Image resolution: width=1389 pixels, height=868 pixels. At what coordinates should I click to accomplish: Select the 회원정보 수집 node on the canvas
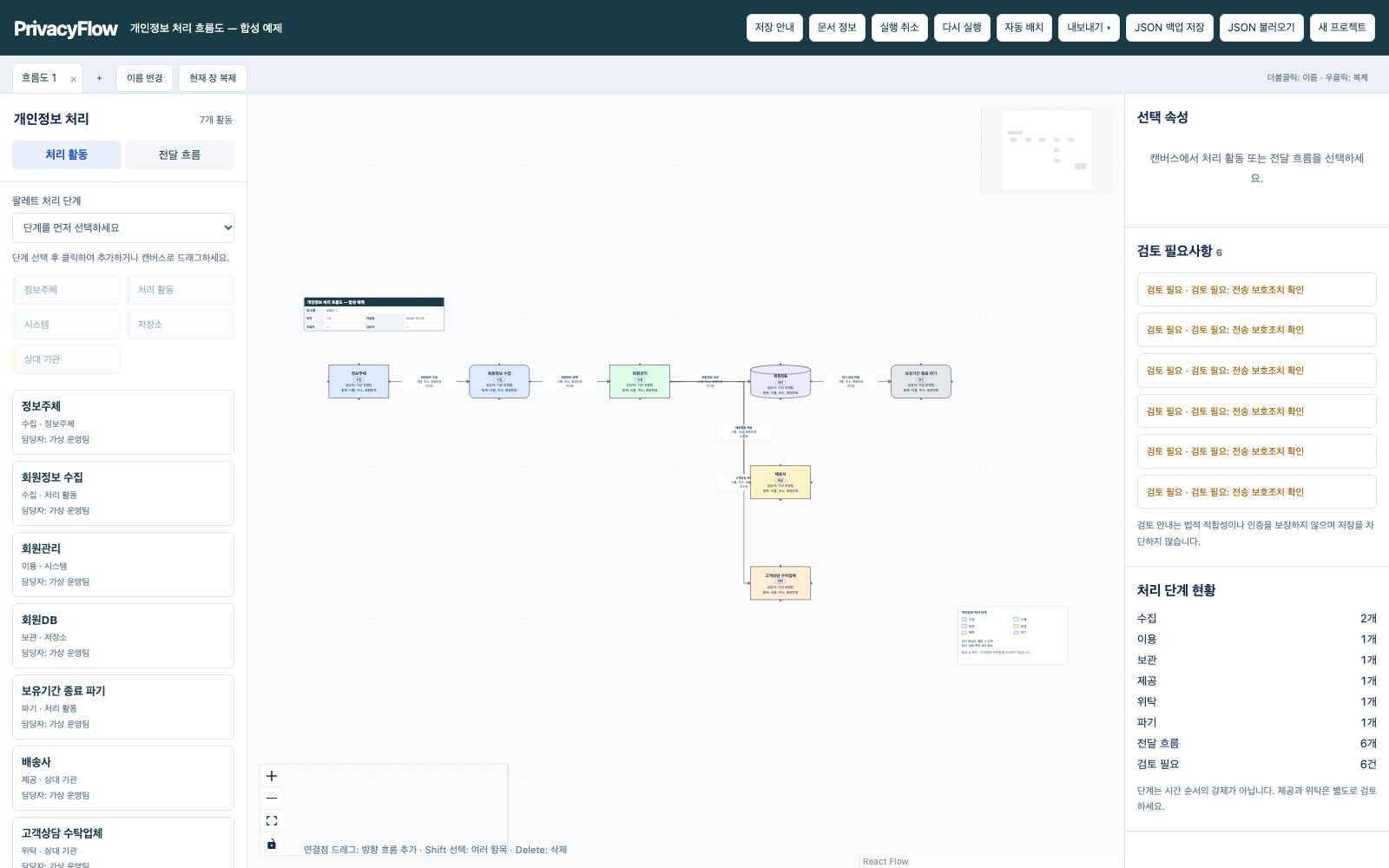[x=499, y=382]
